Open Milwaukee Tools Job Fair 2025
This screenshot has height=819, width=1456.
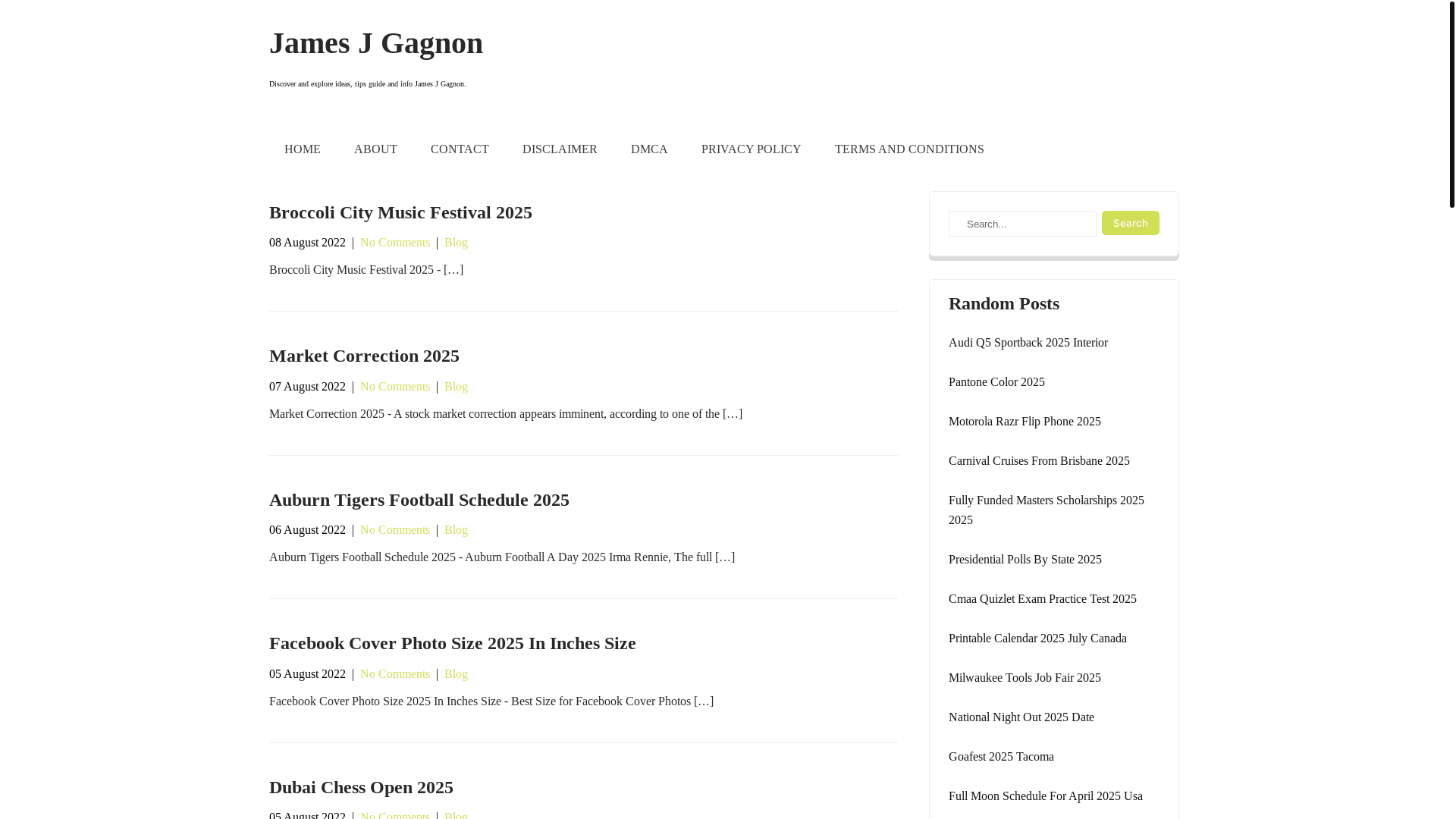click(1025, 678)
